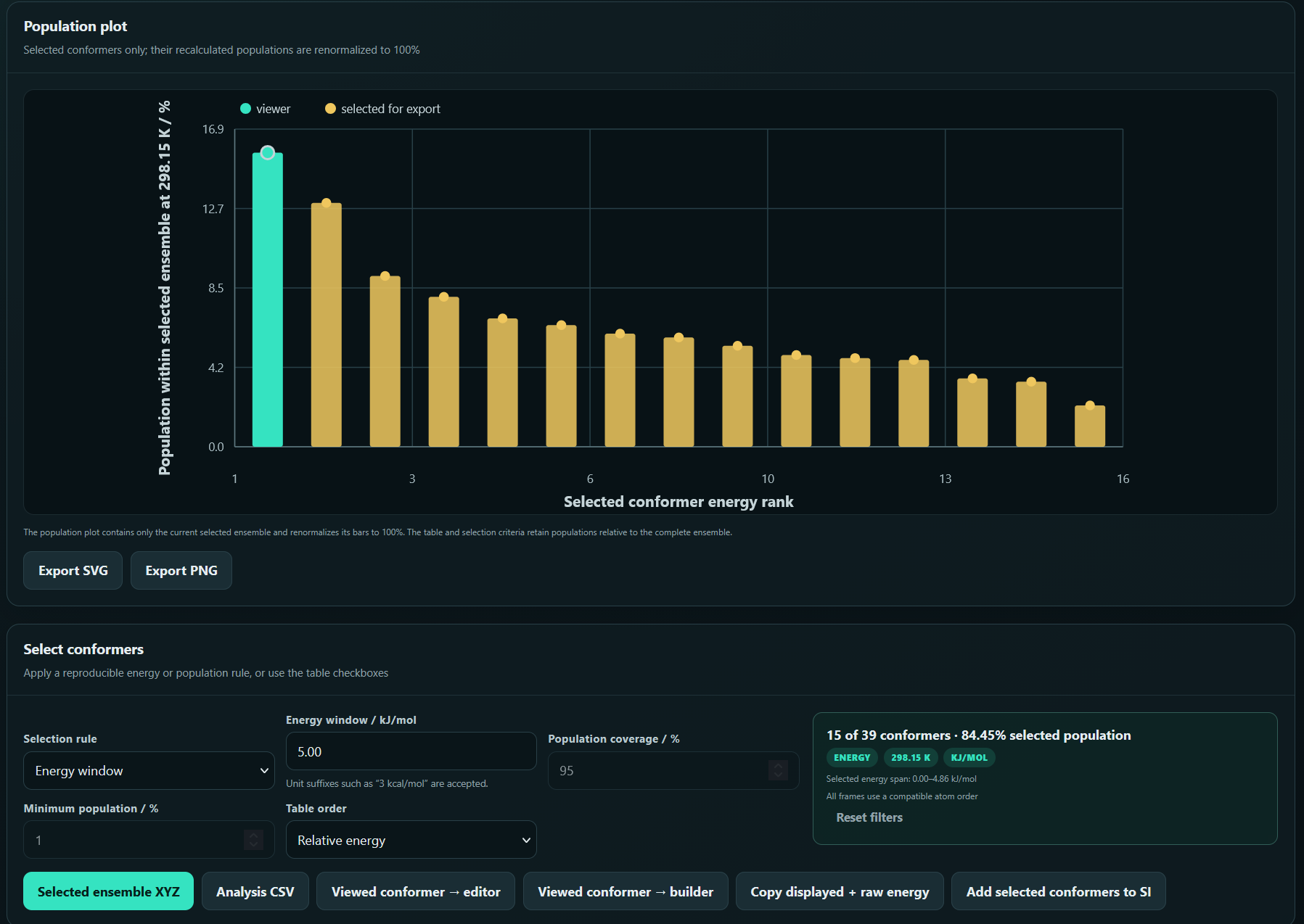The width and height of the screenshot is (1304, 924).
Task: Edit the Energy window input field
Action: (411, 751)
